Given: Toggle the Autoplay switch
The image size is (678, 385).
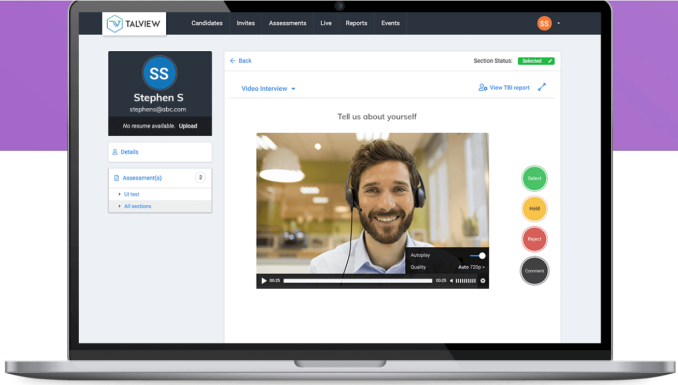Looking at the screenshot, I should pos(478,256).
